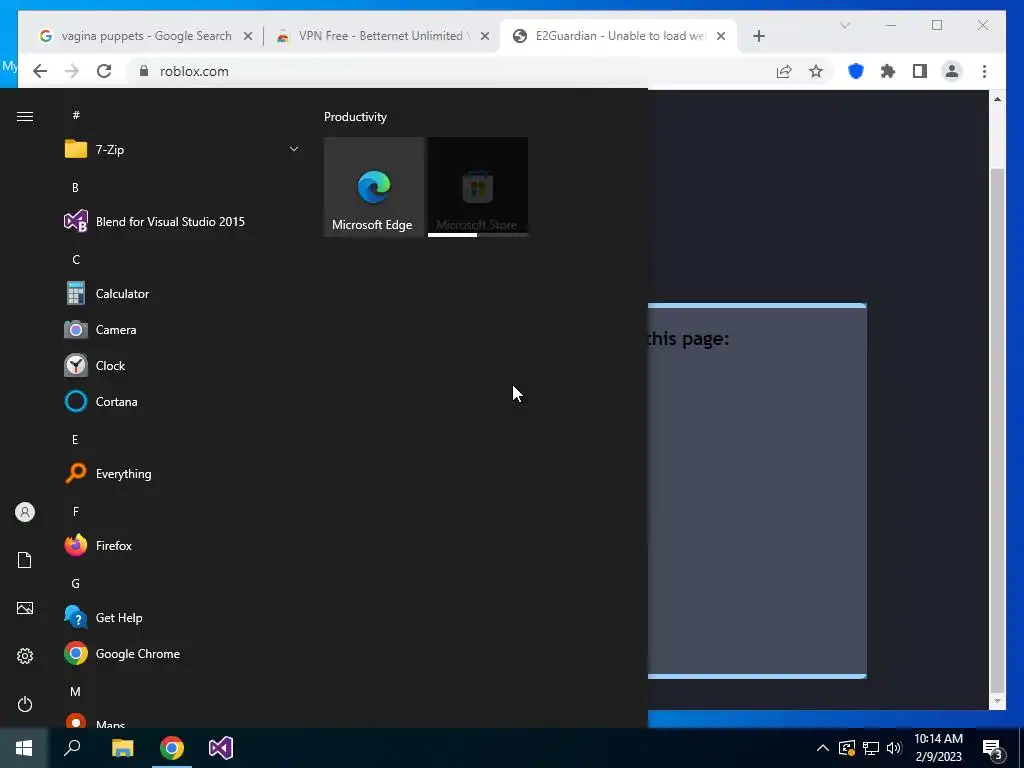
Task: Expand the Start menu hamburger button
Action: point(25,116)
